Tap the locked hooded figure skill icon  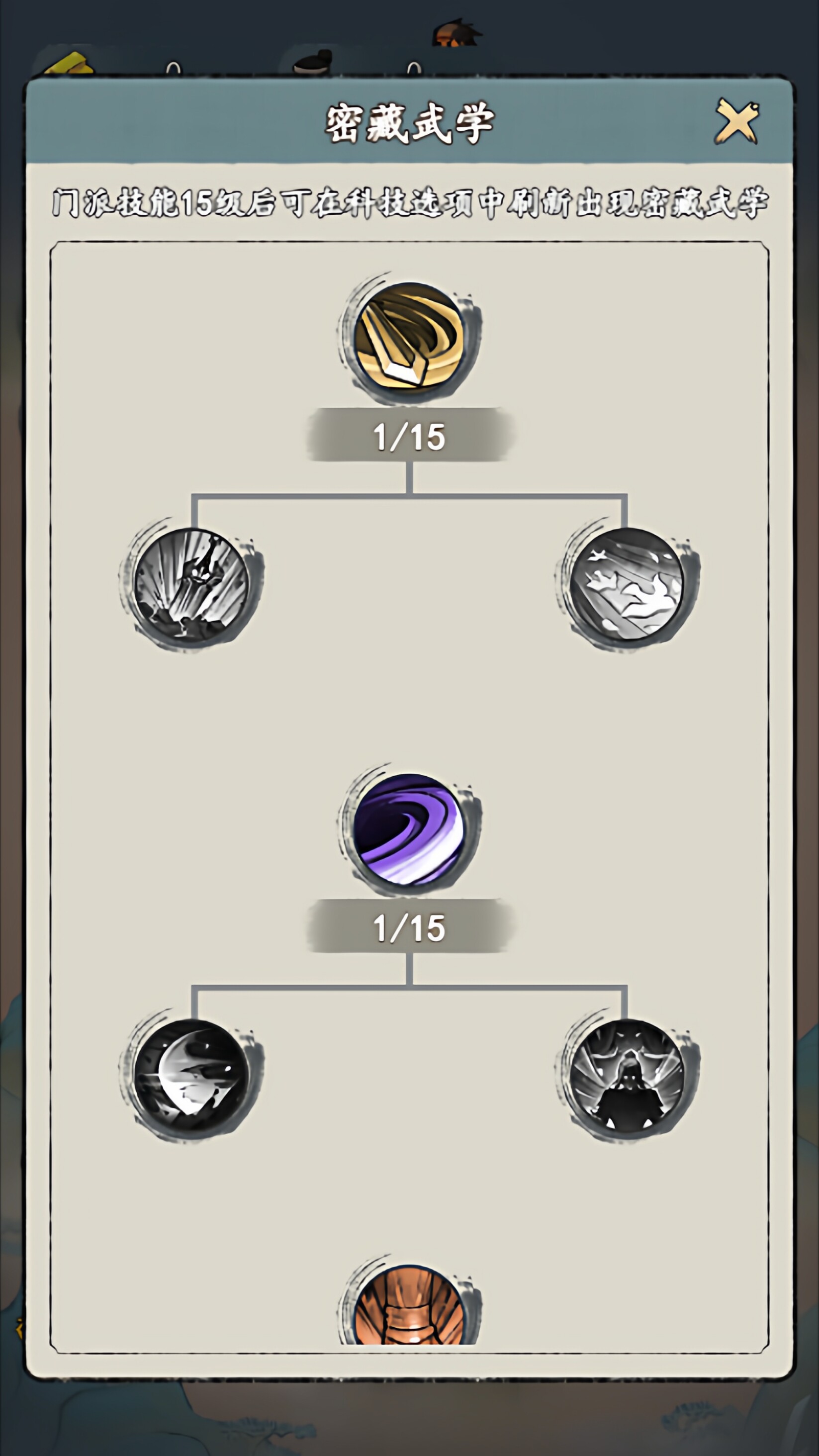tap(627, 1076)
